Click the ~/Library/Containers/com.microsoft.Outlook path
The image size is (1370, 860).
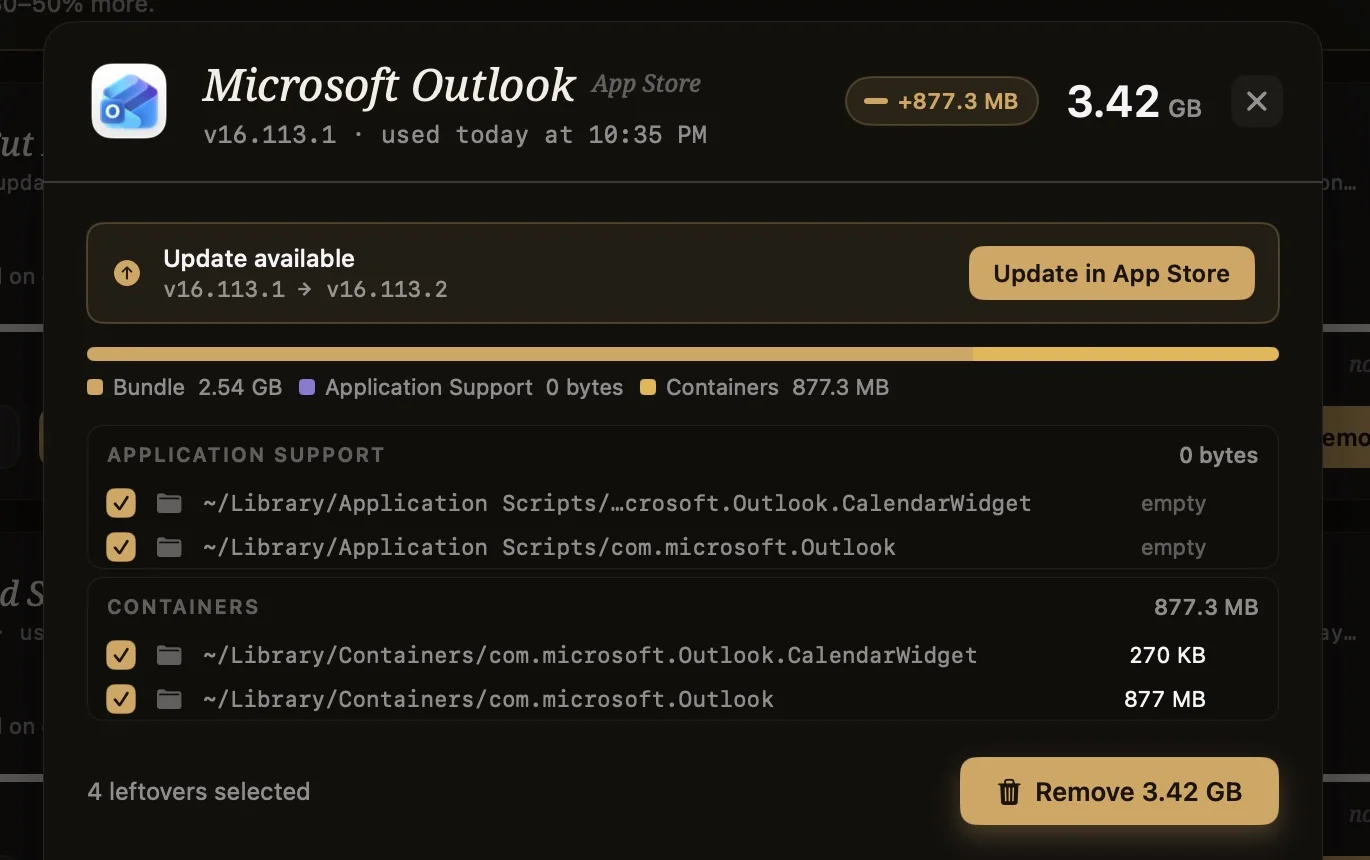(488, 699)
